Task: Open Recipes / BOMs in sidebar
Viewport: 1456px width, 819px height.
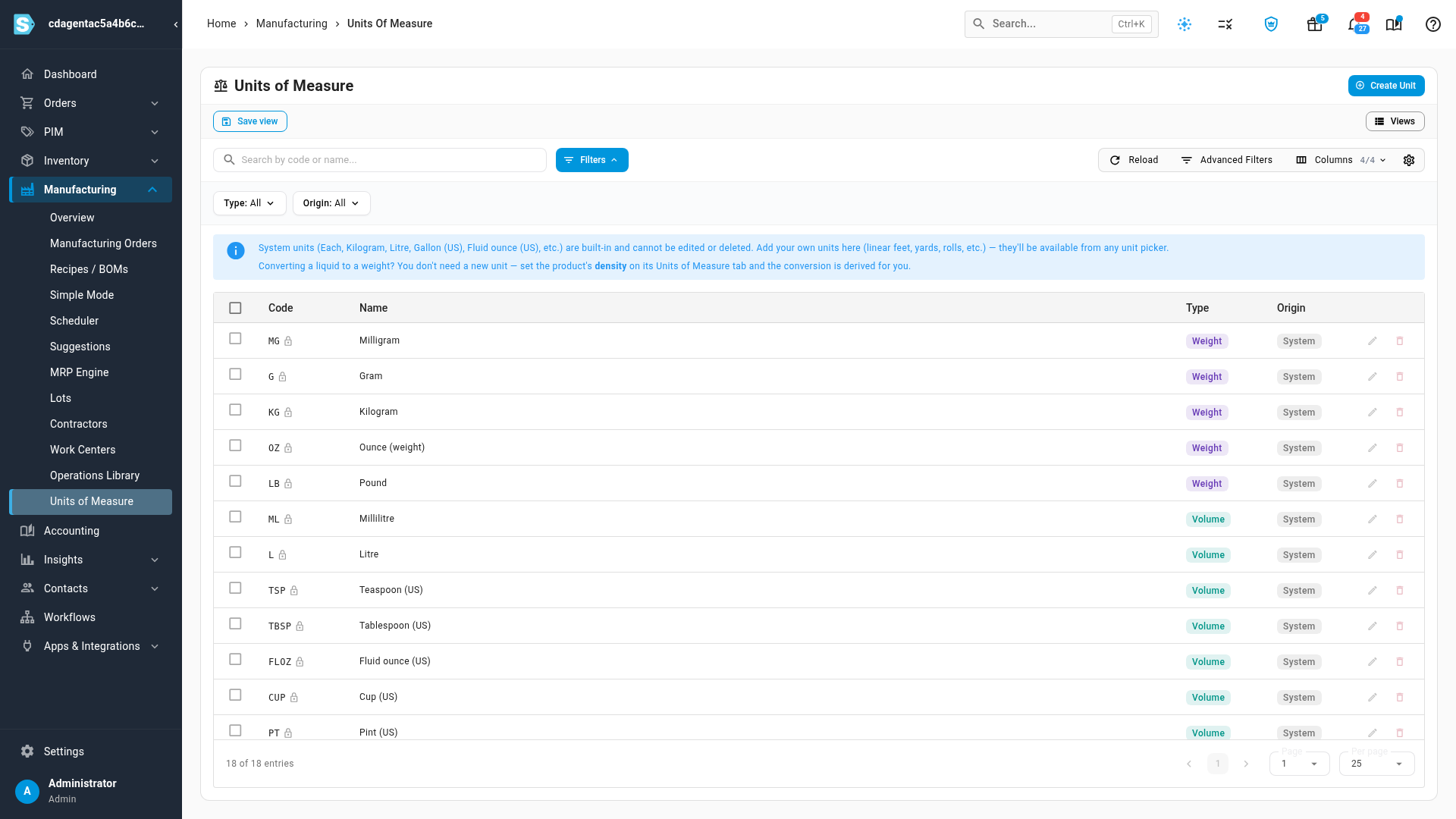Action: pyautogui.click(x=89, y=269)
